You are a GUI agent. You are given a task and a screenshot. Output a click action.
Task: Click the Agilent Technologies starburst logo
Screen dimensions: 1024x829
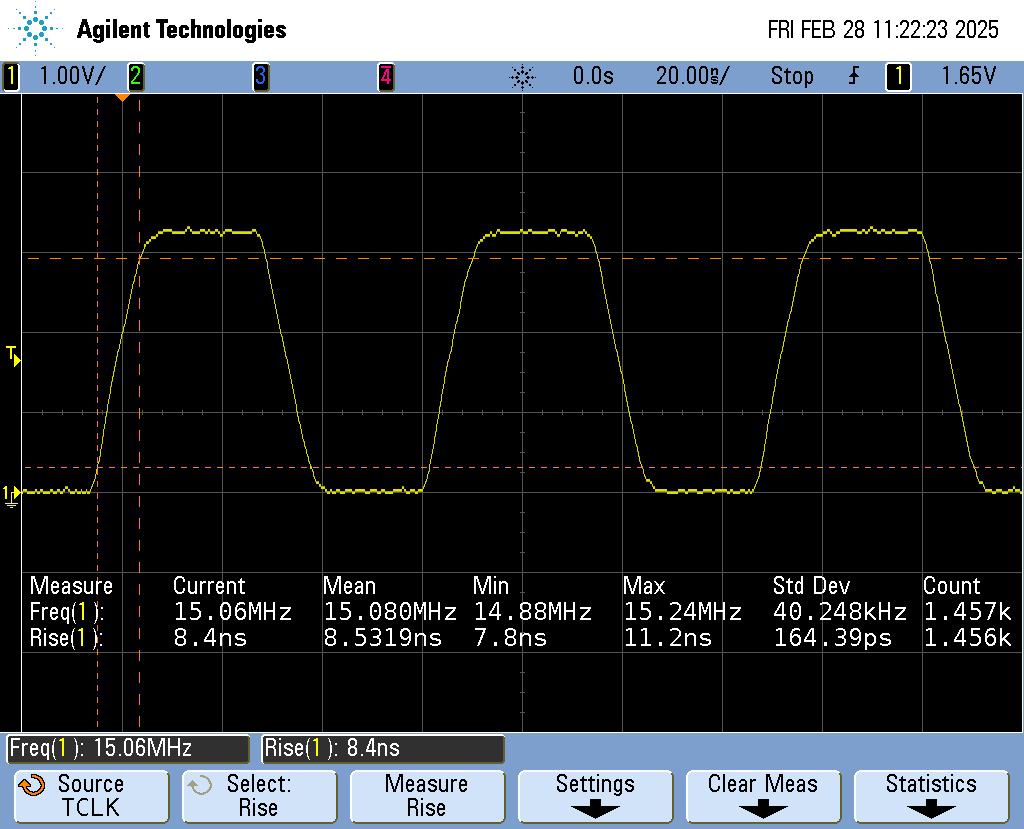37,29
